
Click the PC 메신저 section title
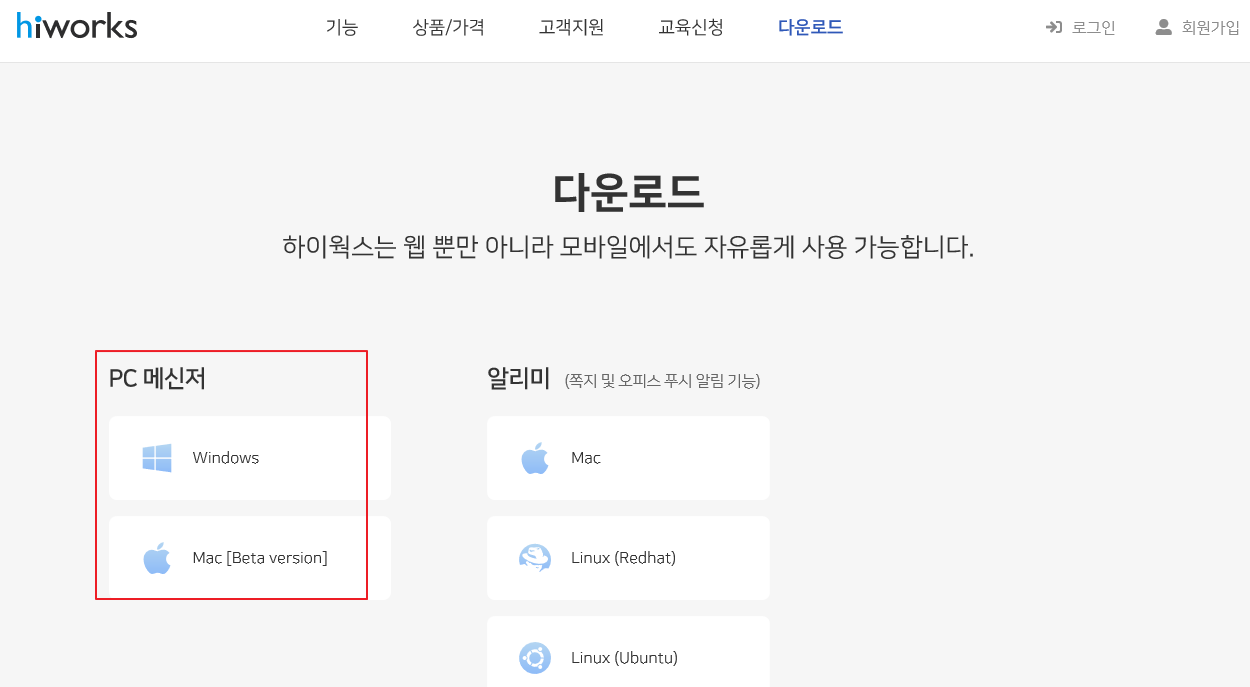pyautogui.click(x=157, y=378)
